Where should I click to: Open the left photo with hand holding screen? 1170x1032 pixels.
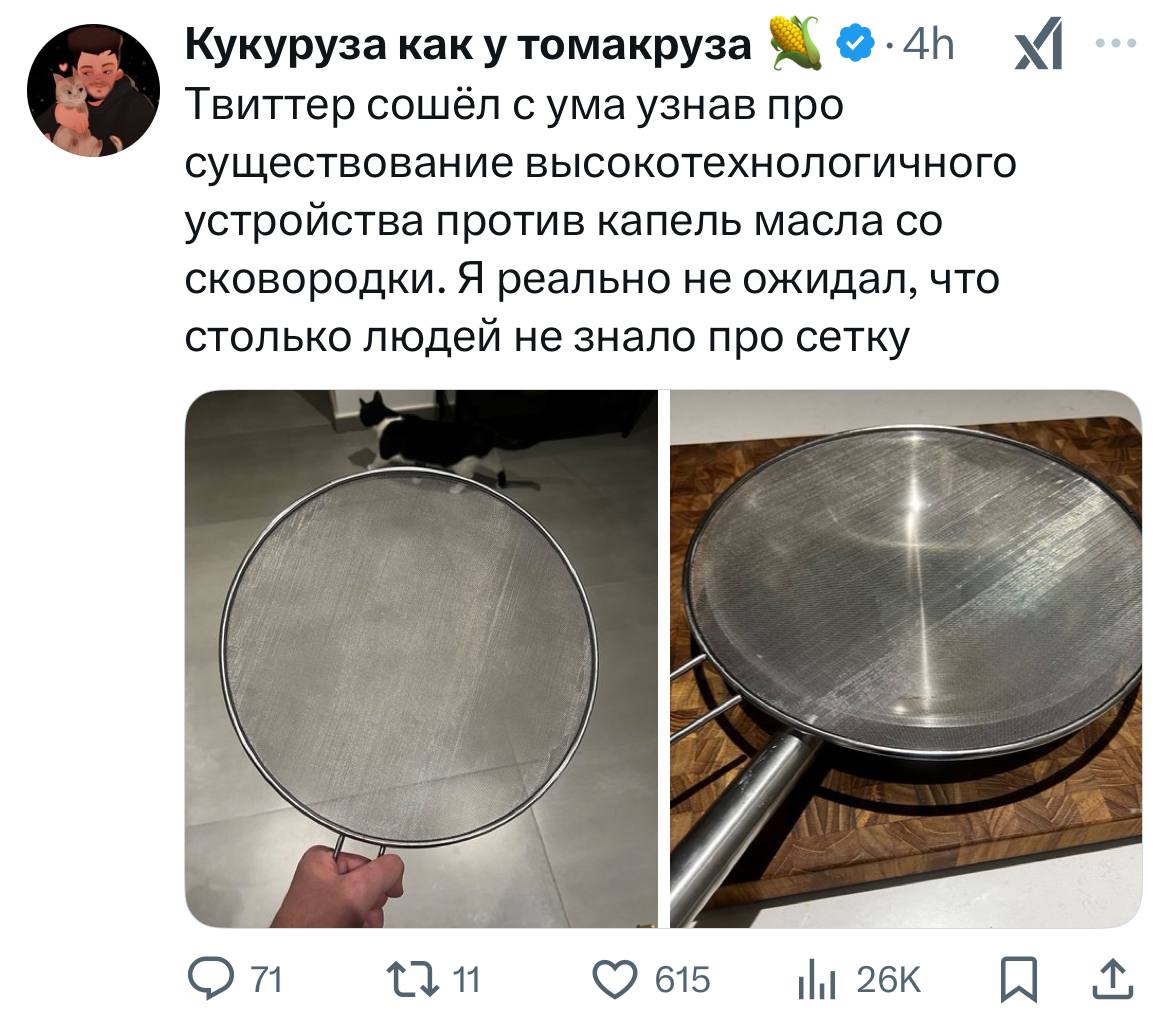(422, 659)
